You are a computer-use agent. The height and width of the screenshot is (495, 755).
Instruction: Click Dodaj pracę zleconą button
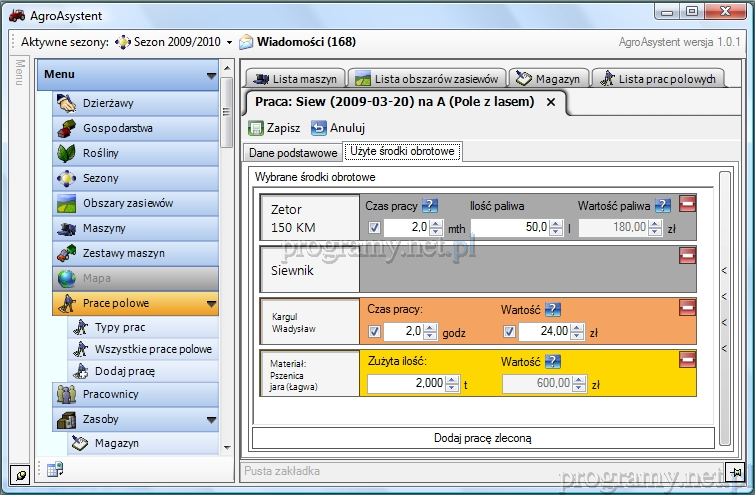coord(483,438)
